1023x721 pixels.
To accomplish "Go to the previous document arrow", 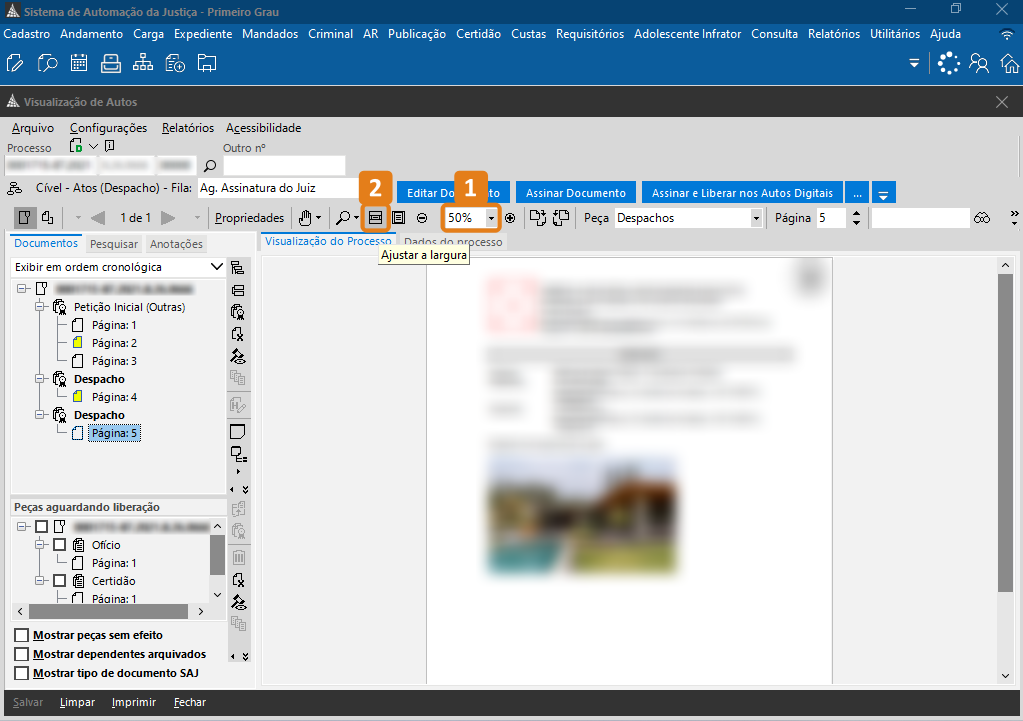I will click(x=99, y=218).
